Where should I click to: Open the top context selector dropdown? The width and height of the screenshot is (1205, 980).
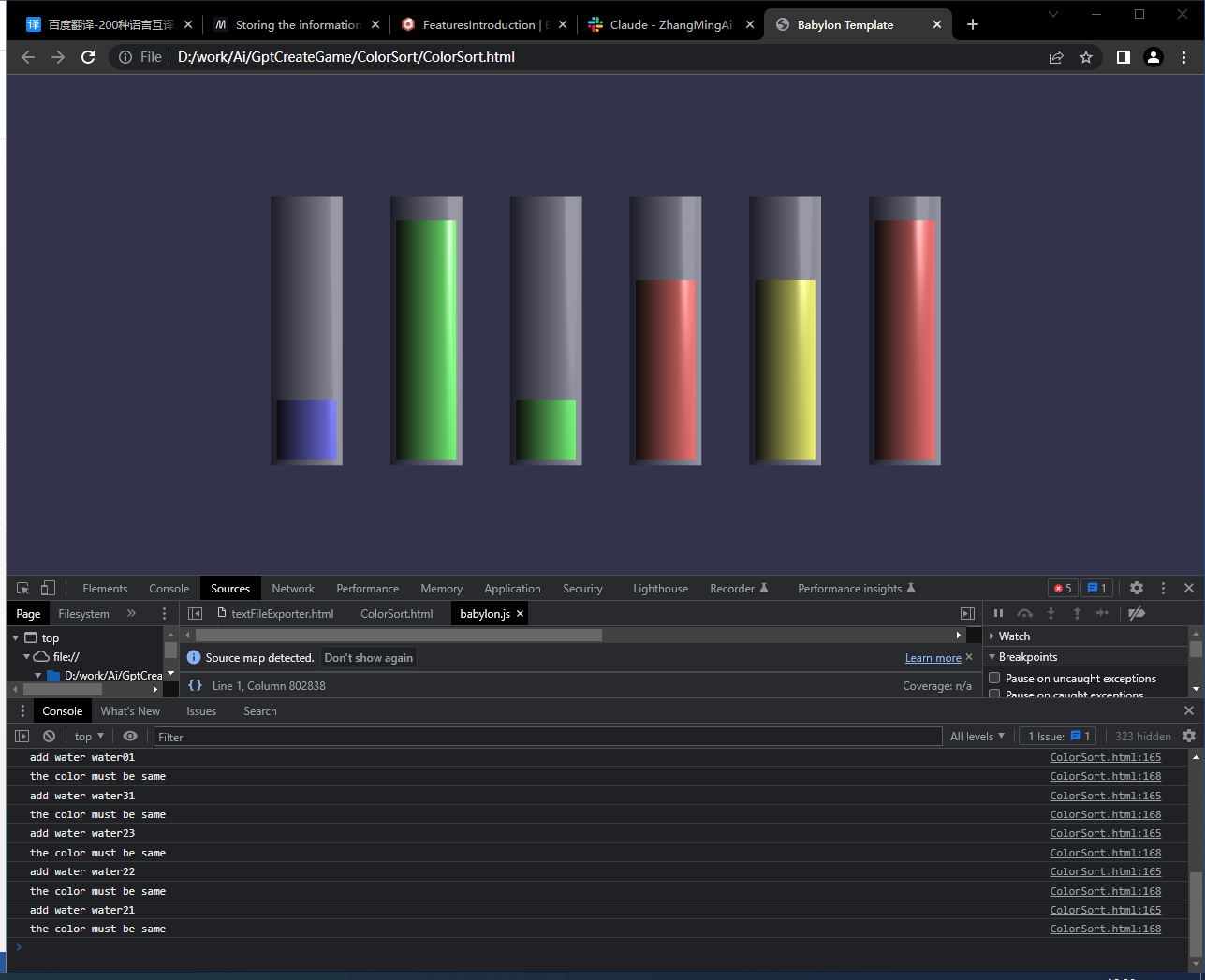coord(89,737)
